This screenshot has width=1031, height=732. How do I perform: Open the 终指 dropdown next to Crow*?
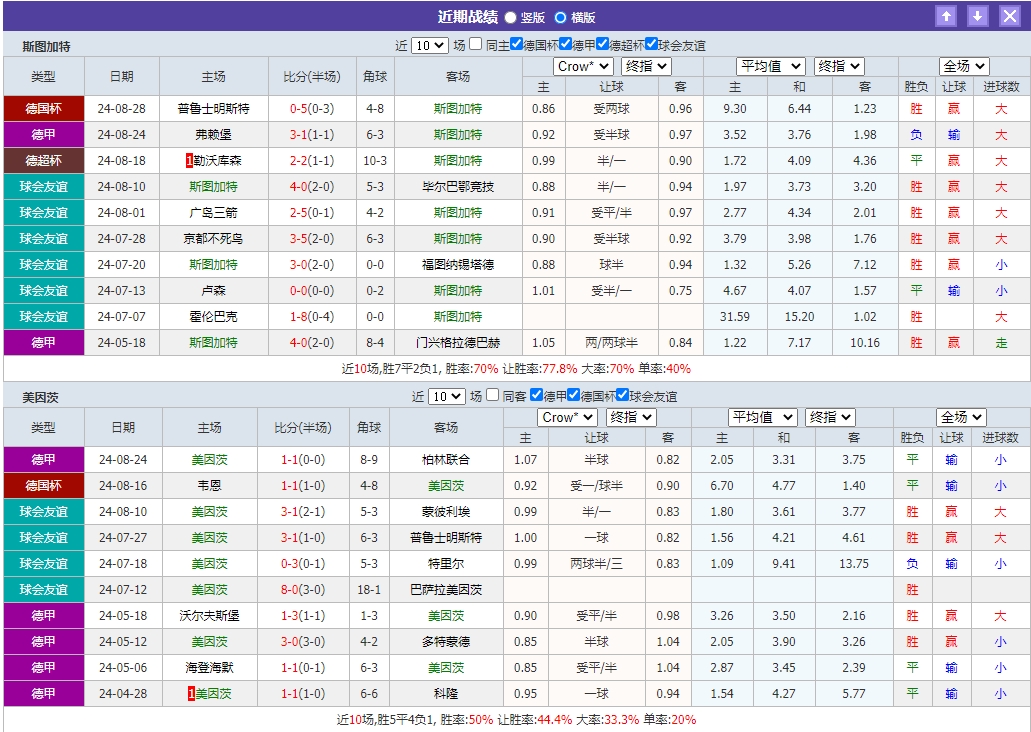pyautogui.click(x=648, y=66)
